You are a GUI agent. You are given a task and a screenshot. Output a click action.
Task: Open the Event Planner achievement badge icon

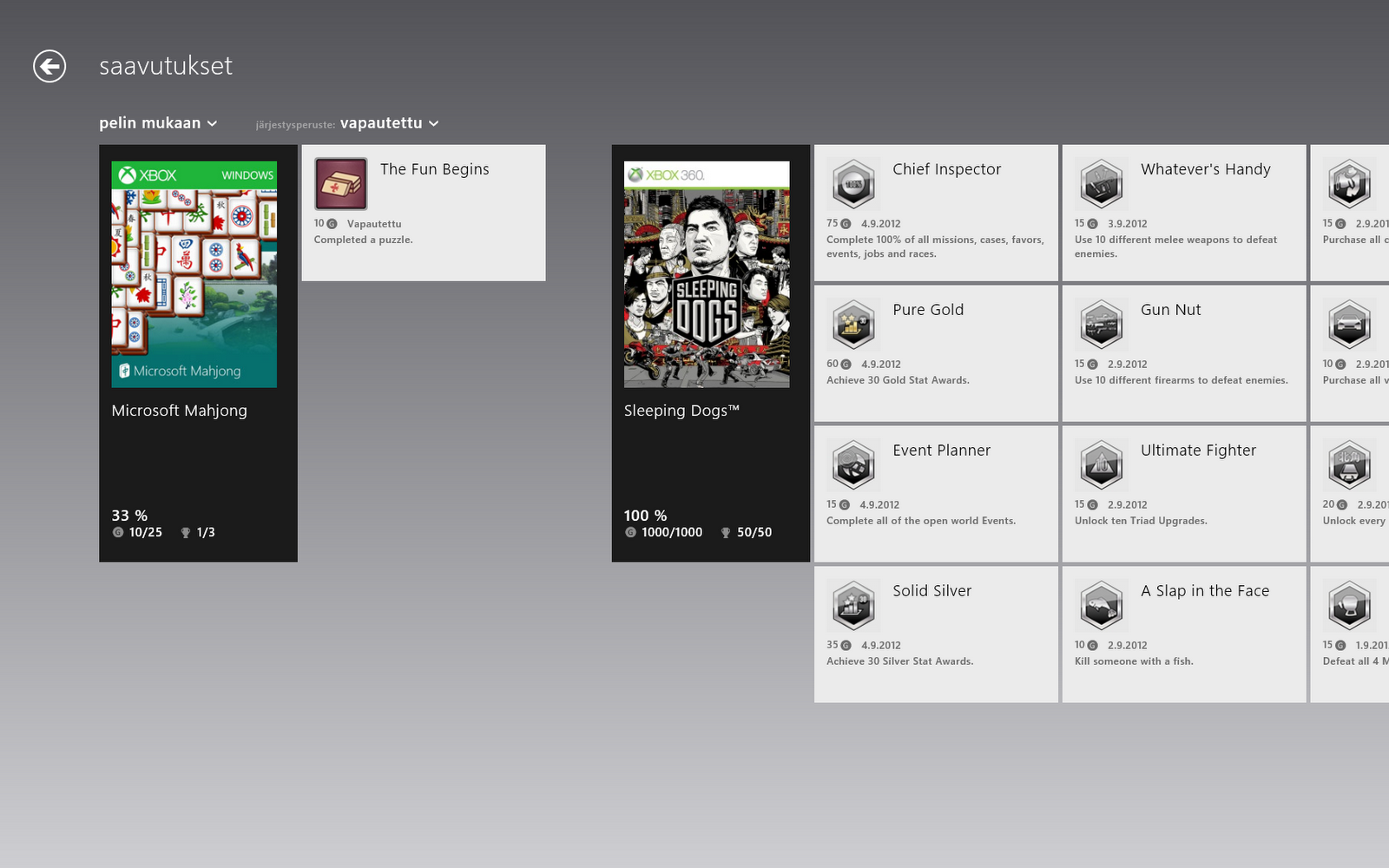(853, 465)
